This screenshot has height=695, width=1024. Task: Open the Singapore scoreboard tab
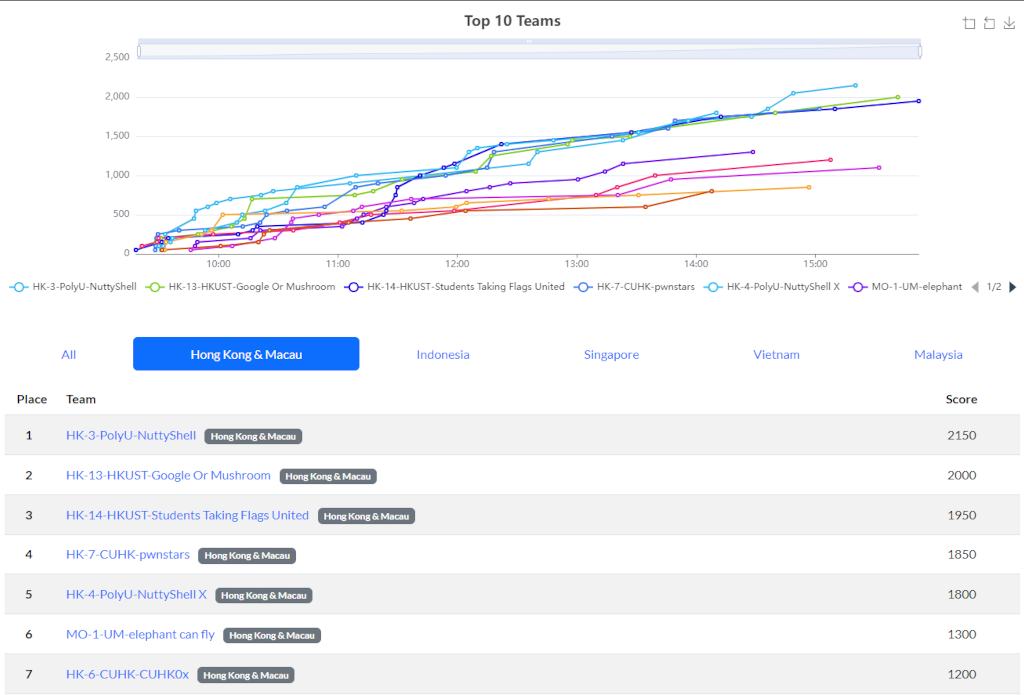point(611,354)
